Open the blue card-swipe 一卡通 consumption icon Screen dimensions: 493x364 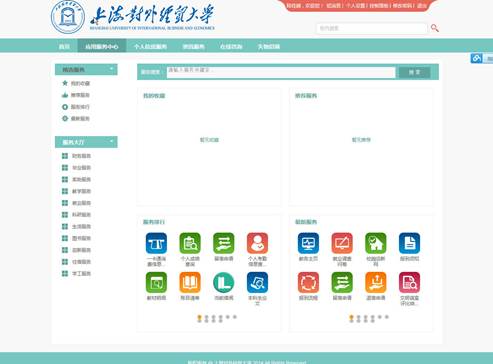coord(156,243)
